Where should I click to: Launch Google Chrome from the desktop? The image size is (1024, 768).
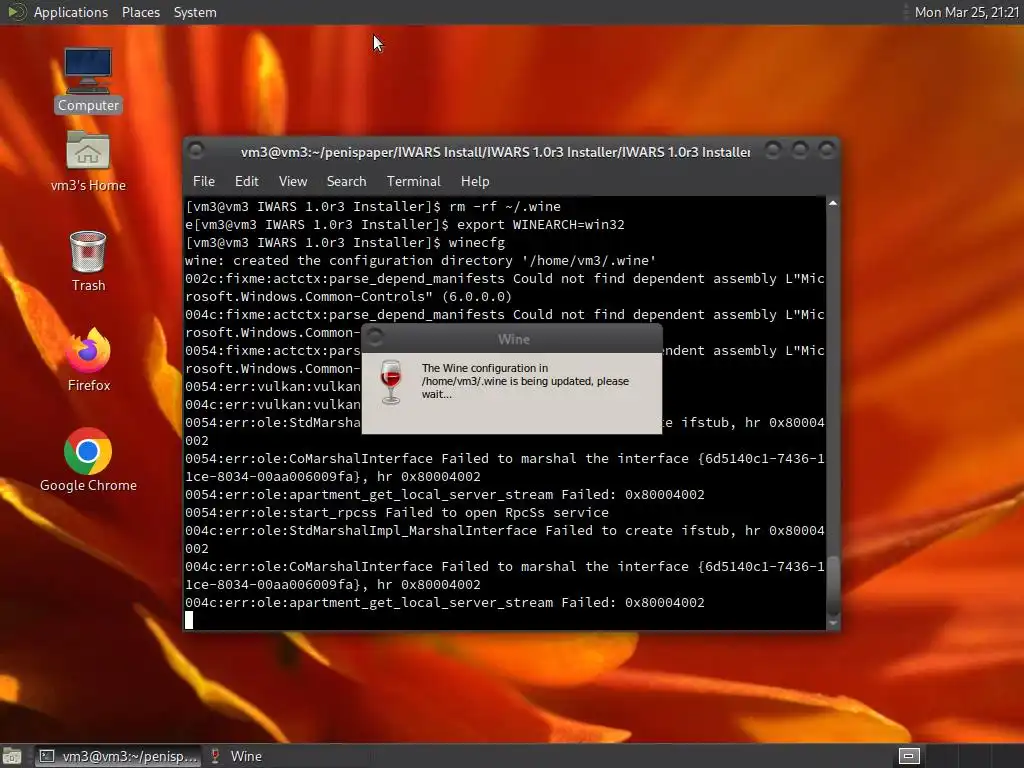tap(88, 460)
